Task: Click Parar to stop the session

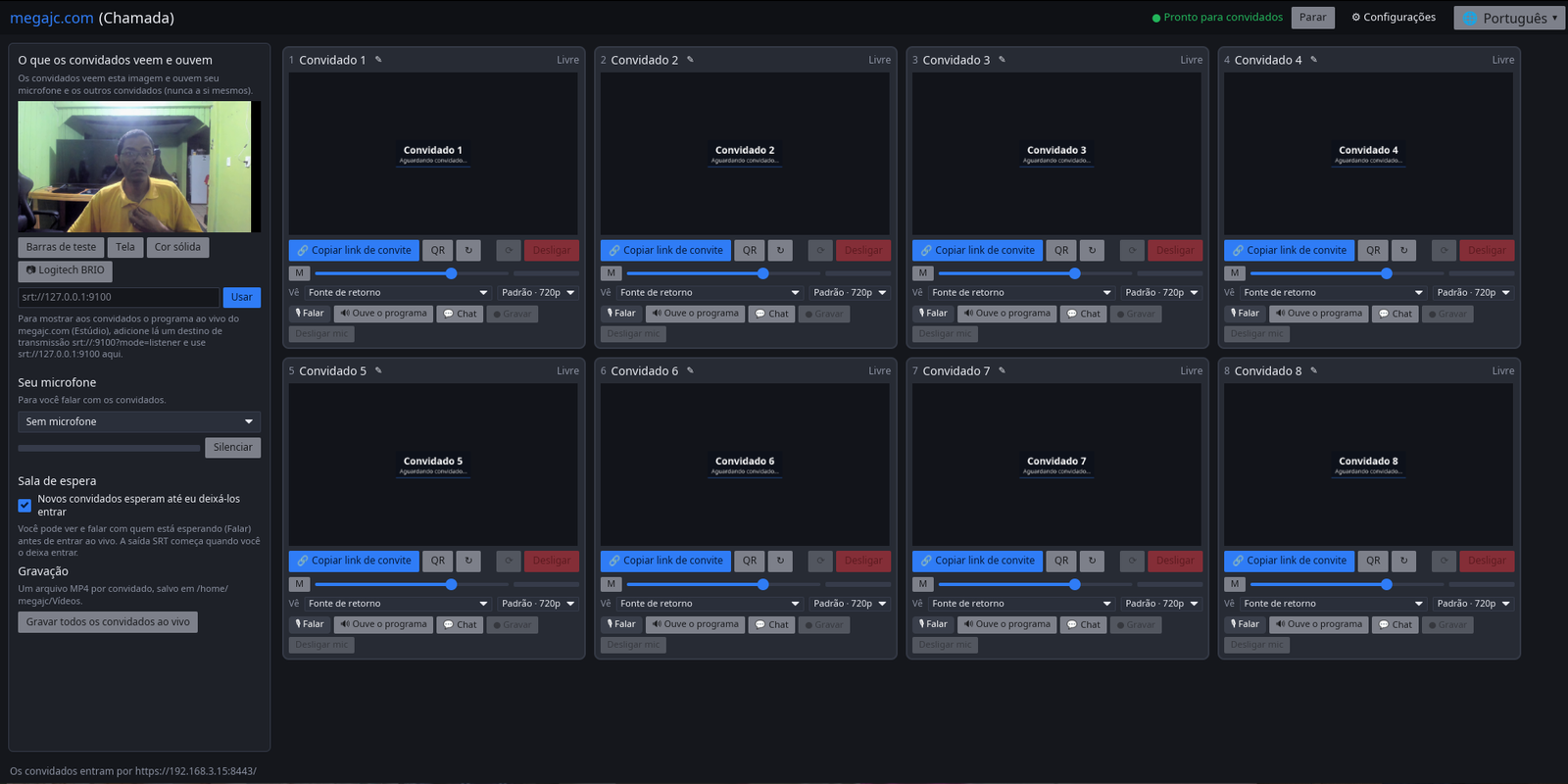Action: [x=1313, y=18]
